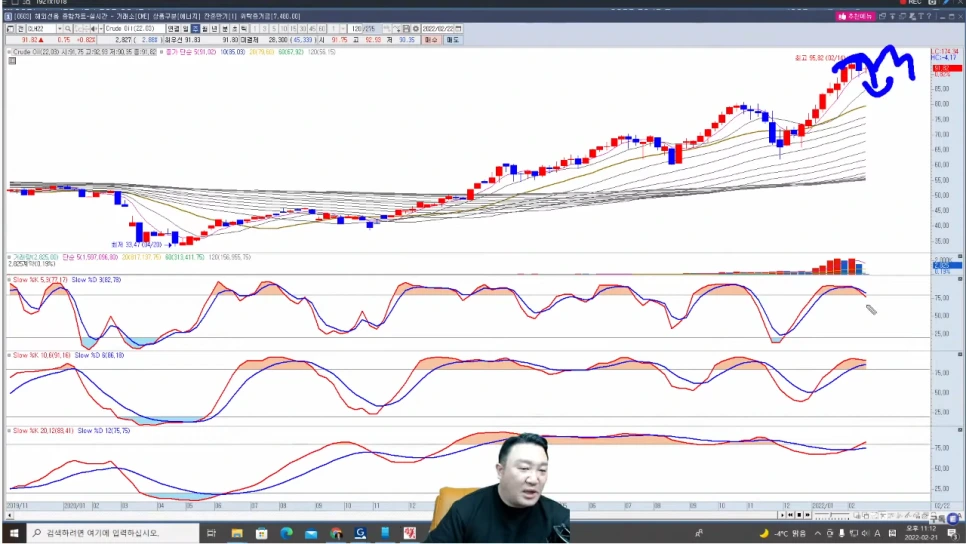
Task: Open the interval value dropdown after 60
Action: (x=342, y=28)
